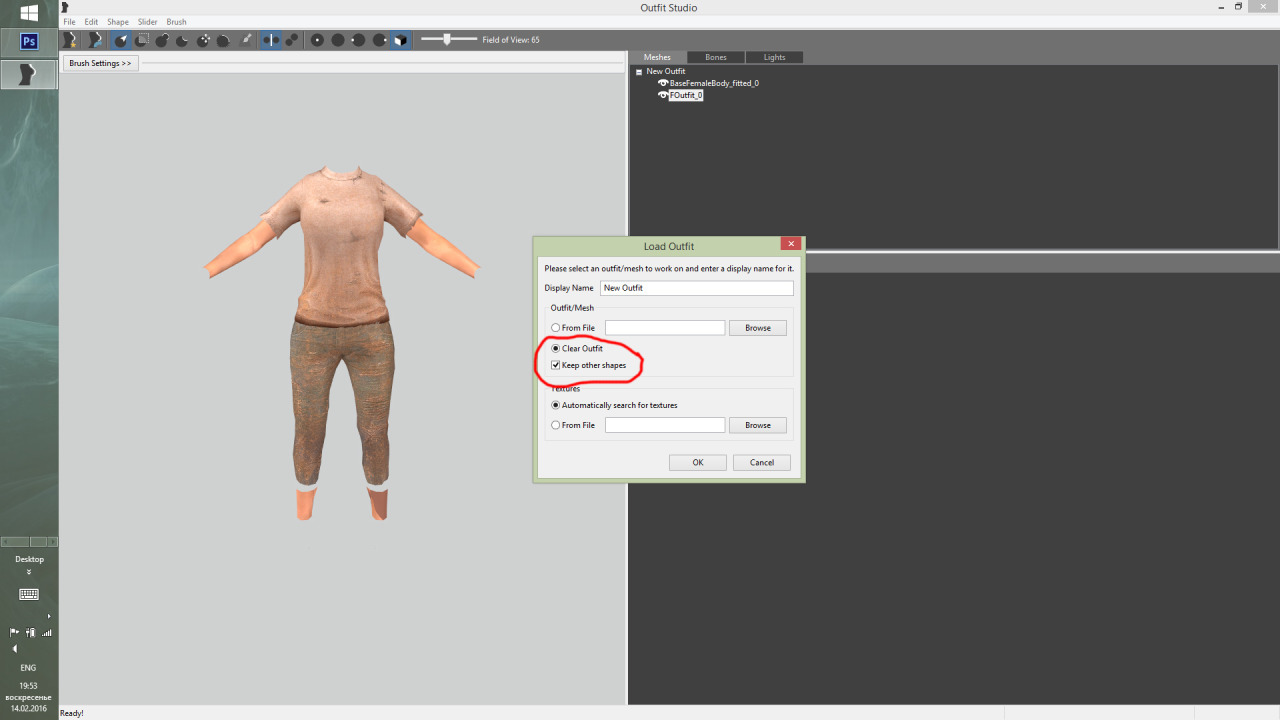The image size is (1280, 720).
Task: Click Browse for the Outfit/Mesh file
Action: coord(758,328)
